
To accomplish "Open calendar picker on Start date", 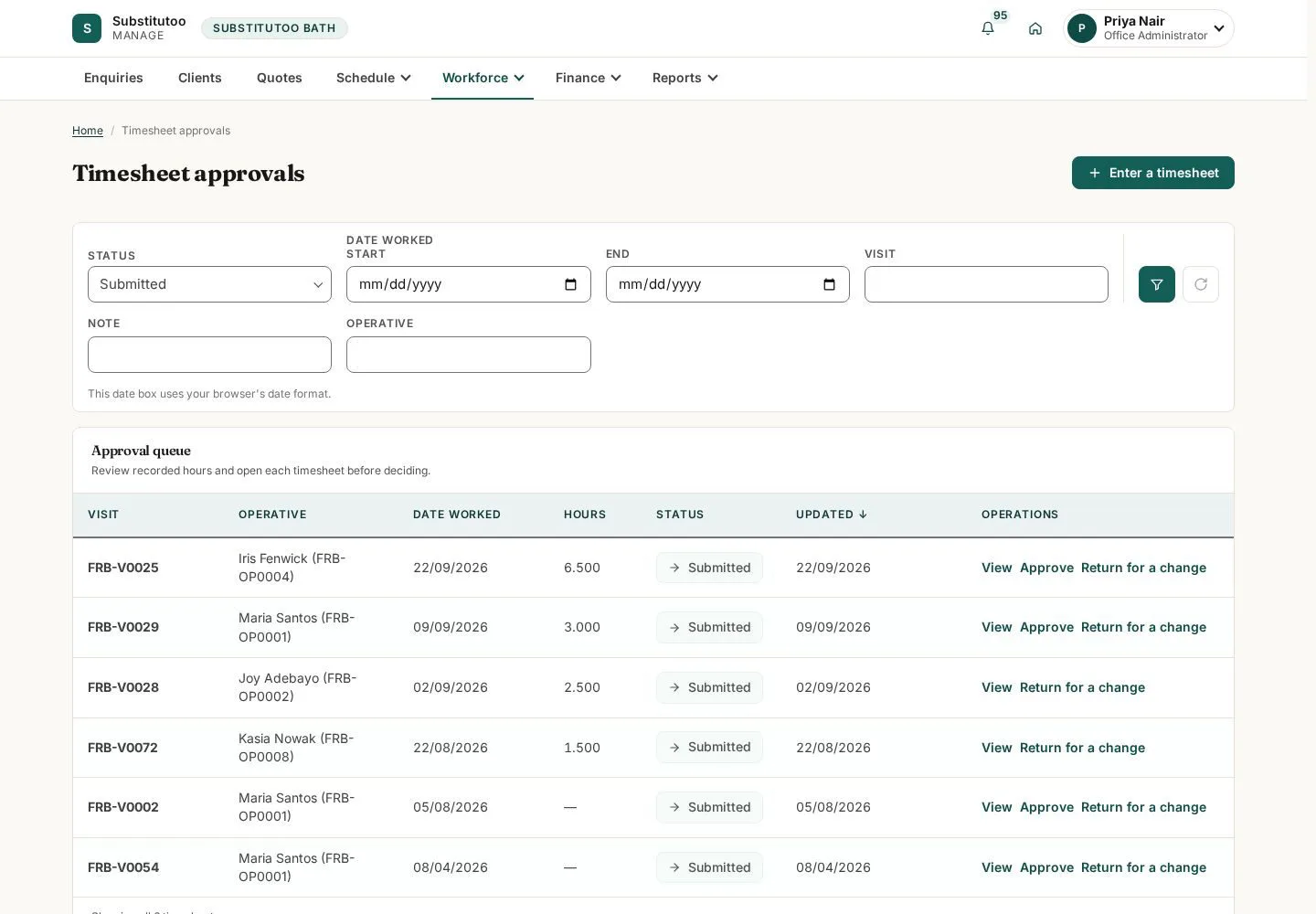I will (571, 284).
